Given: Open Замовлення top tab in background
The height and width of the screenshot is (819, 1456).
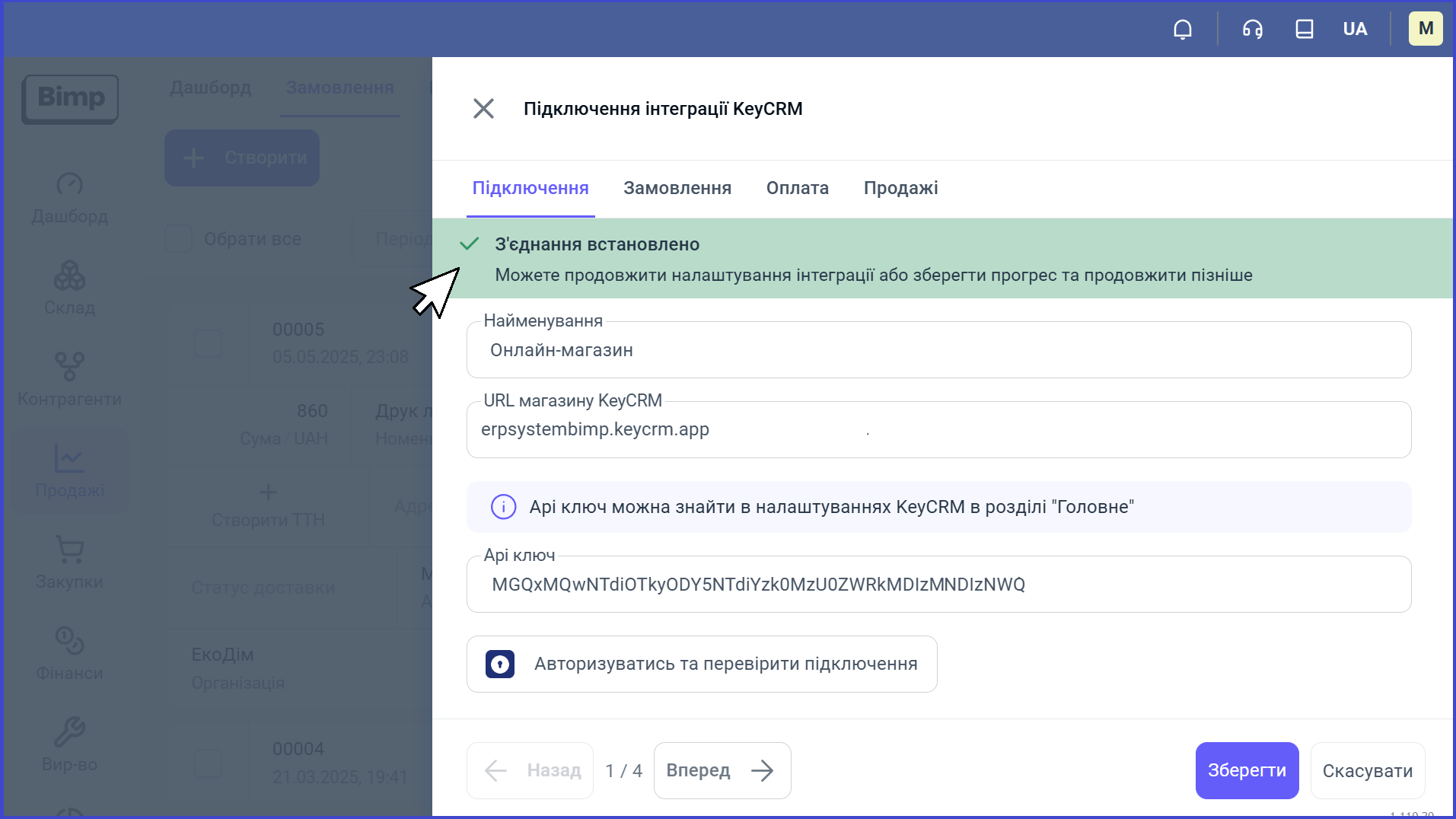Looking at the screenshot, I should (339, 88).
